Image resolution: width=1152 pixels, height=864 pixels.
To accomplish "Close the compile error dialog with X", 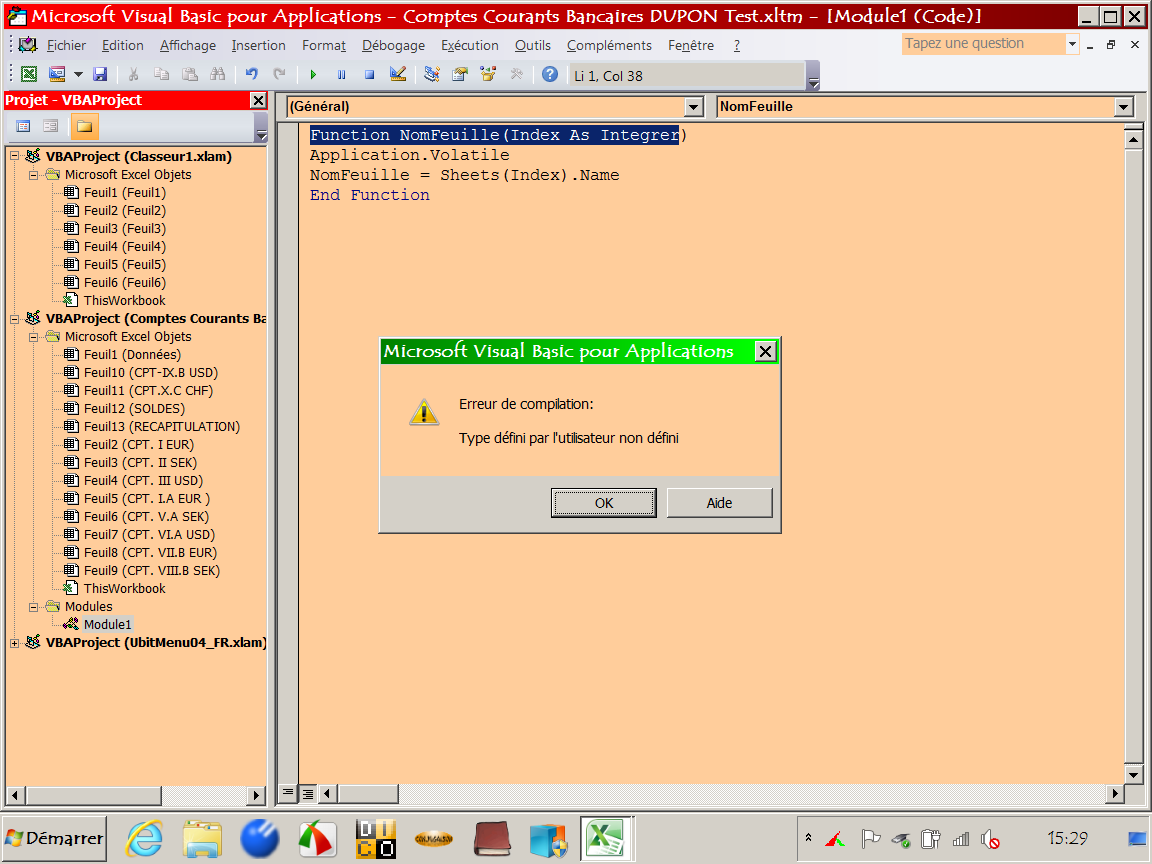I will point(766,352).
